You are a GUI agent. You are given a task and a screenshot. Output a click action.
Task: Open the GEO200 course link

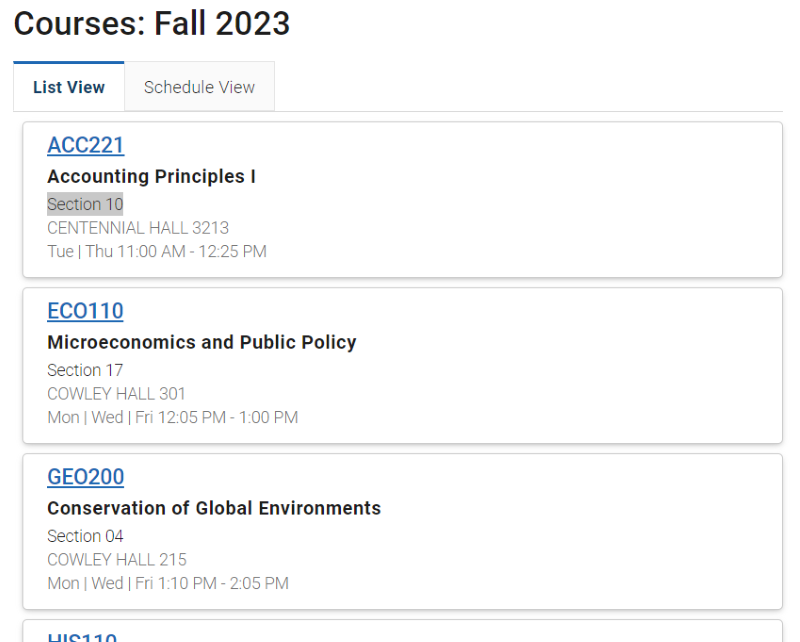pyautogui.click(x=86, y=477)
